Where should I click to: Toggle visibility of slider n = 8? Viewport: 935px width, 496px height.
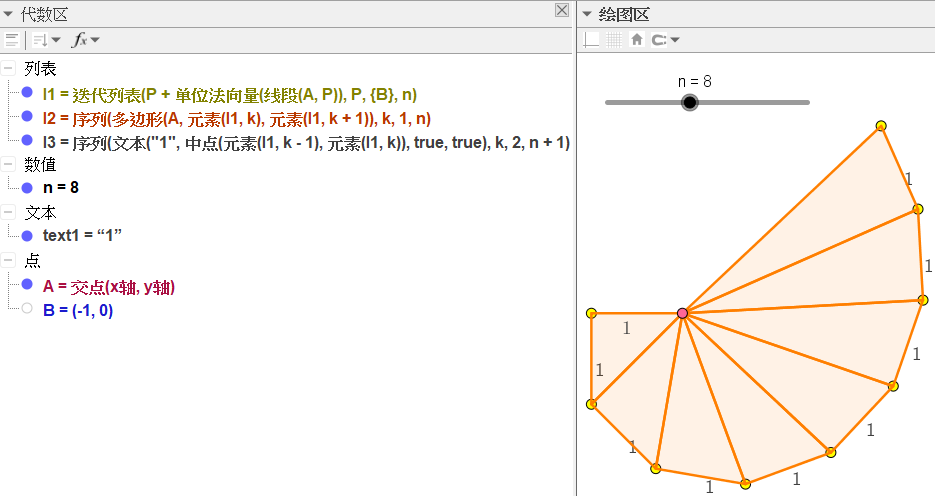(x=27, y=188)
